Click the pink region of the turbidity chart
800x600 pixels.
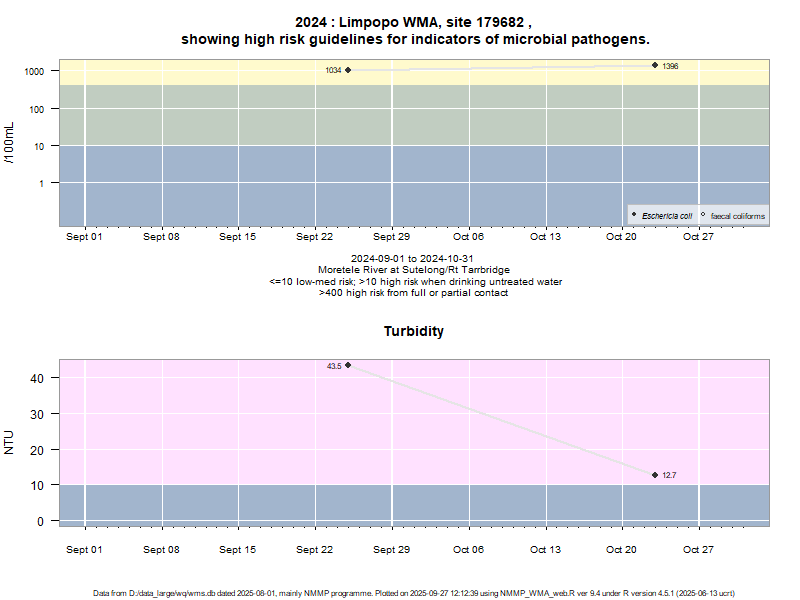200,420
